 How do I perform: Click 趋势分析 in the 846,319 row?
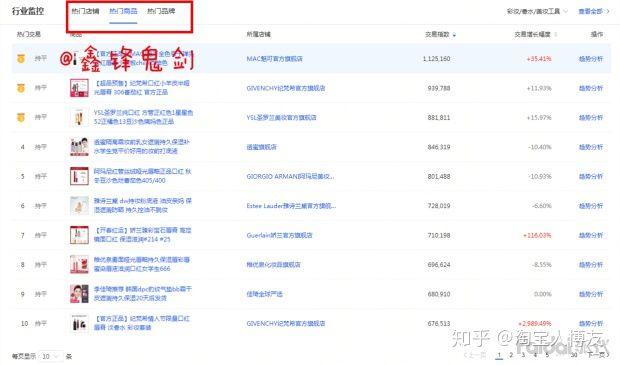click(x=591, y=147)
